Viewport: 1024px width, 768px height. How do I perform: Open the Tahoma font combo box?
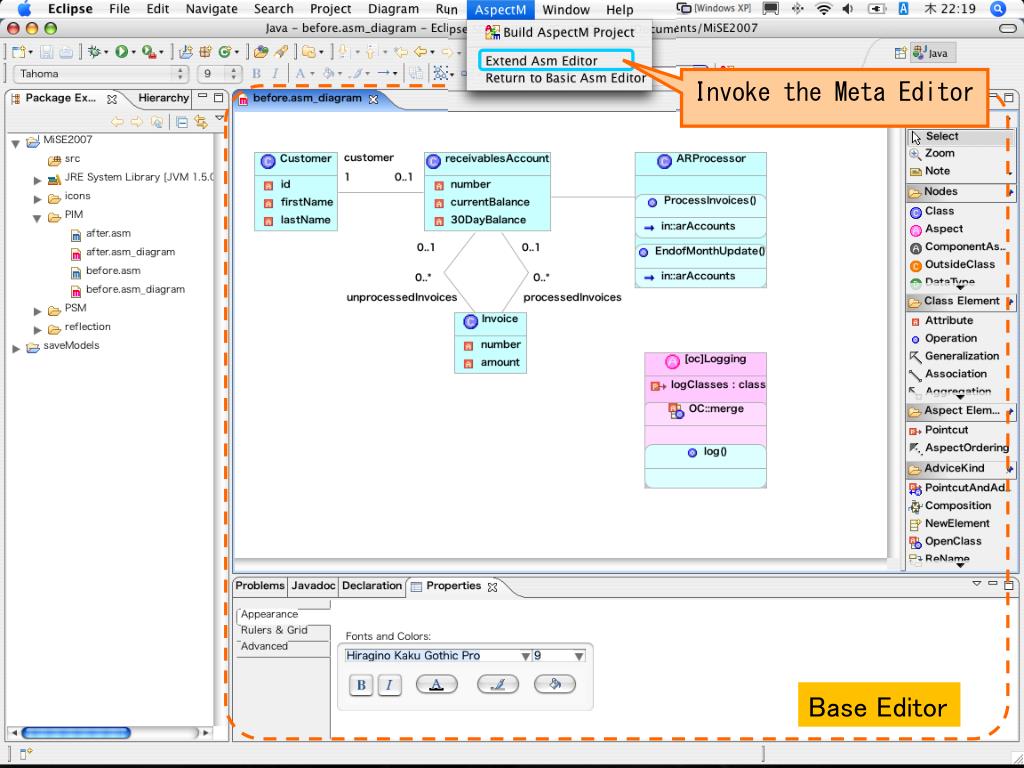tap(101, 74)
